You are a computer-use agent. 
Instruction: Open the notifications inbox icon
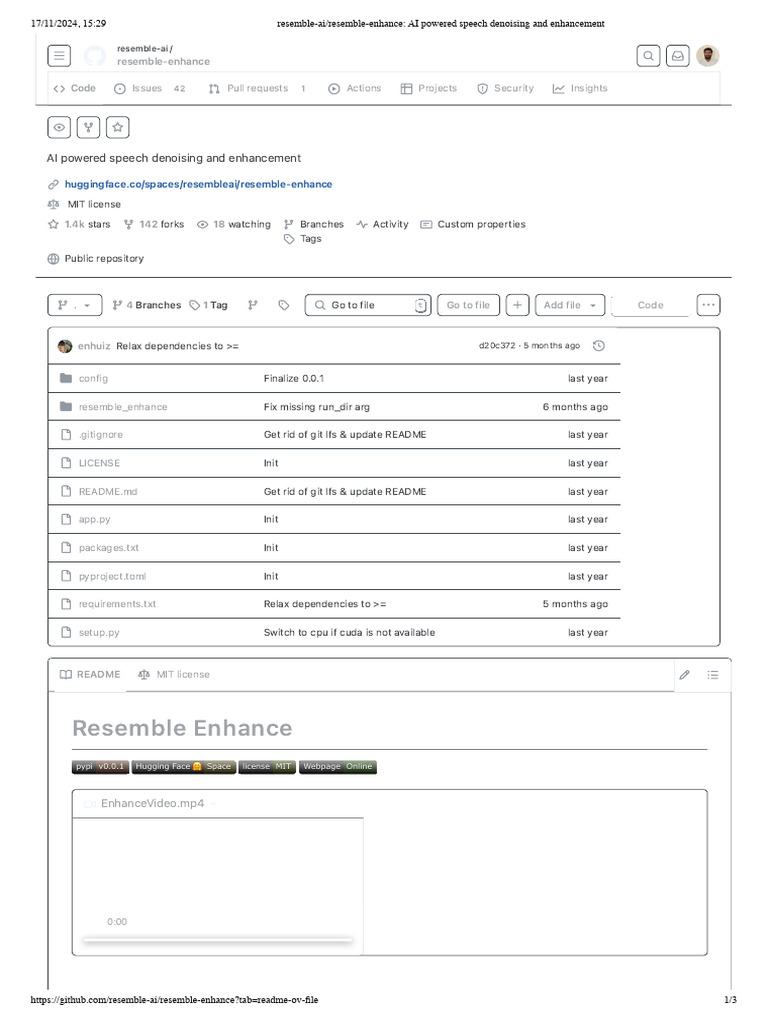[x=678, y=56]
